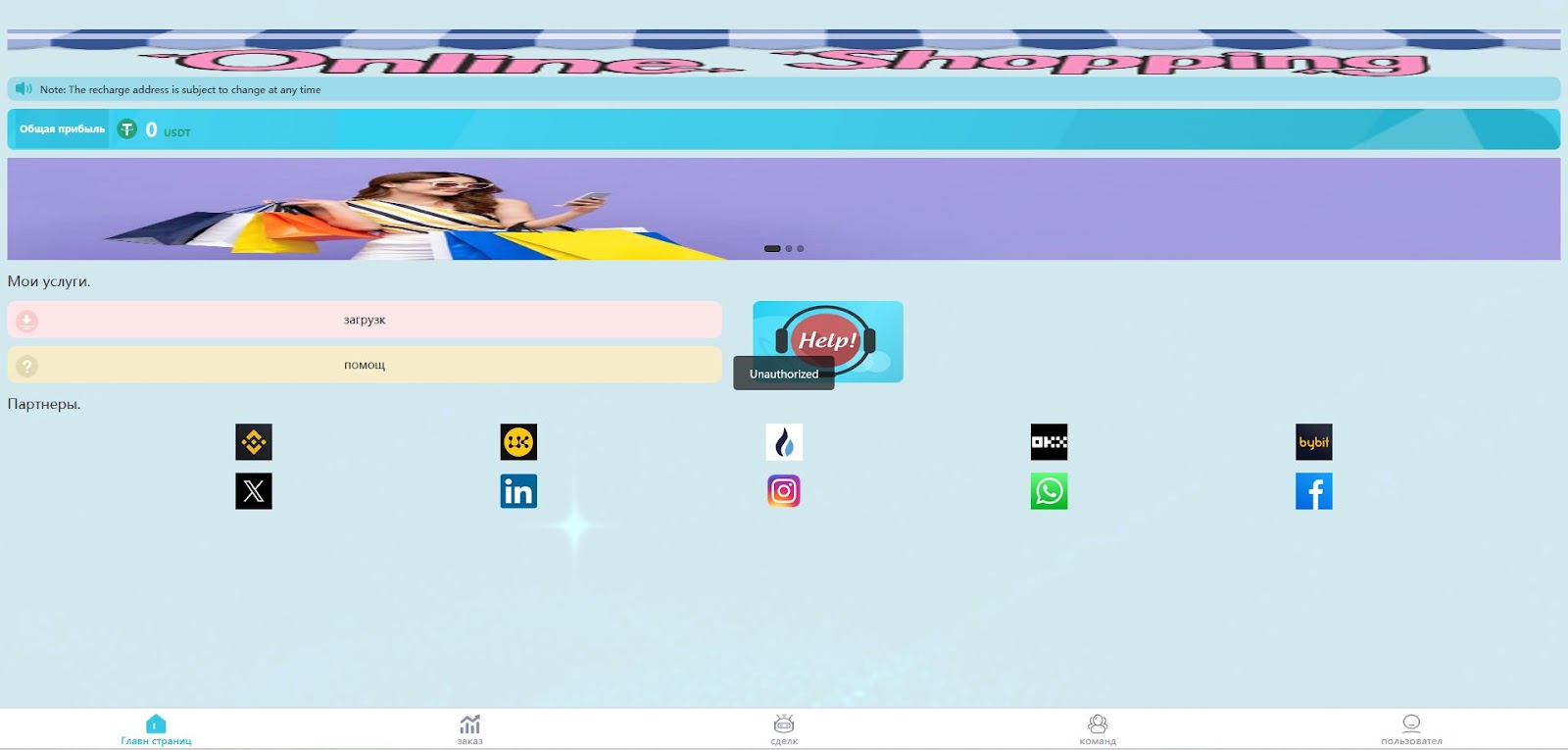Click the recharge address note text
The width and height of the screenshot is (1568, 750).
tap(180, 89)
